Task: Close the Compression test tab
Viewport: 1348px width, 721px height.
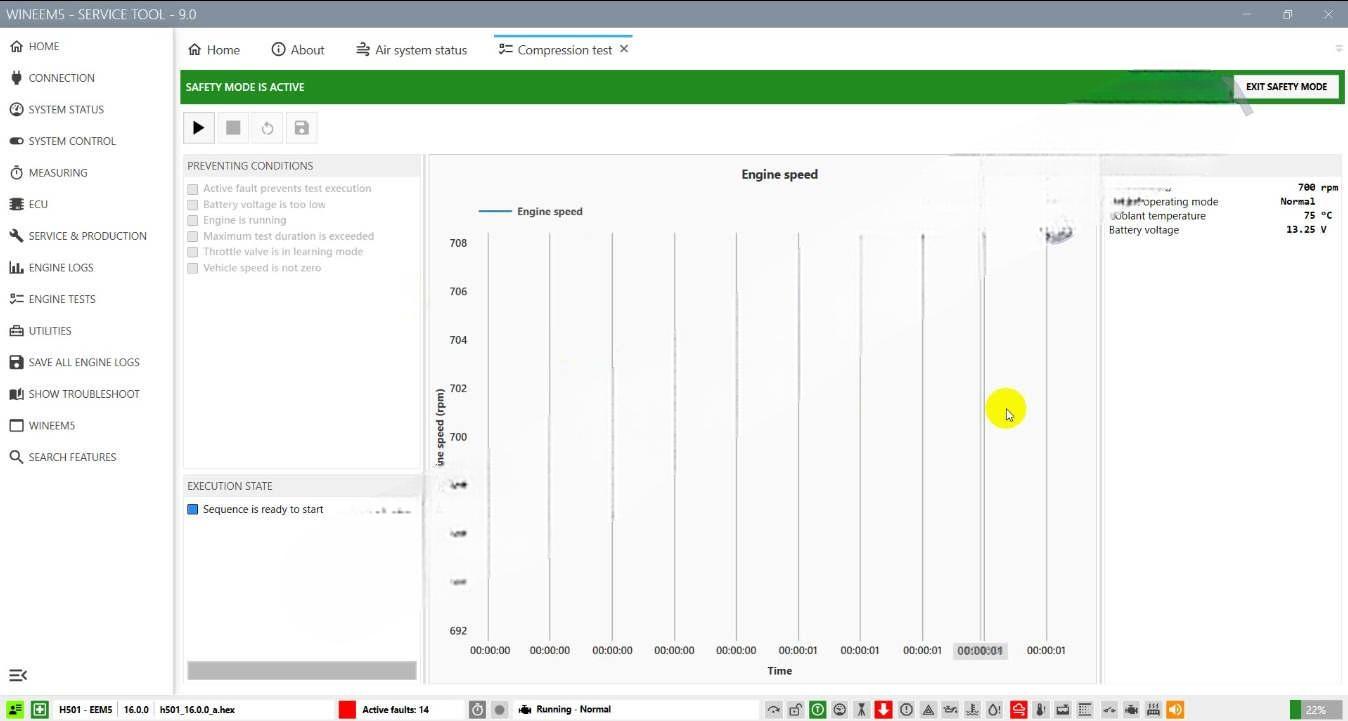Action: pyautogui.click(x=624, y=49)
